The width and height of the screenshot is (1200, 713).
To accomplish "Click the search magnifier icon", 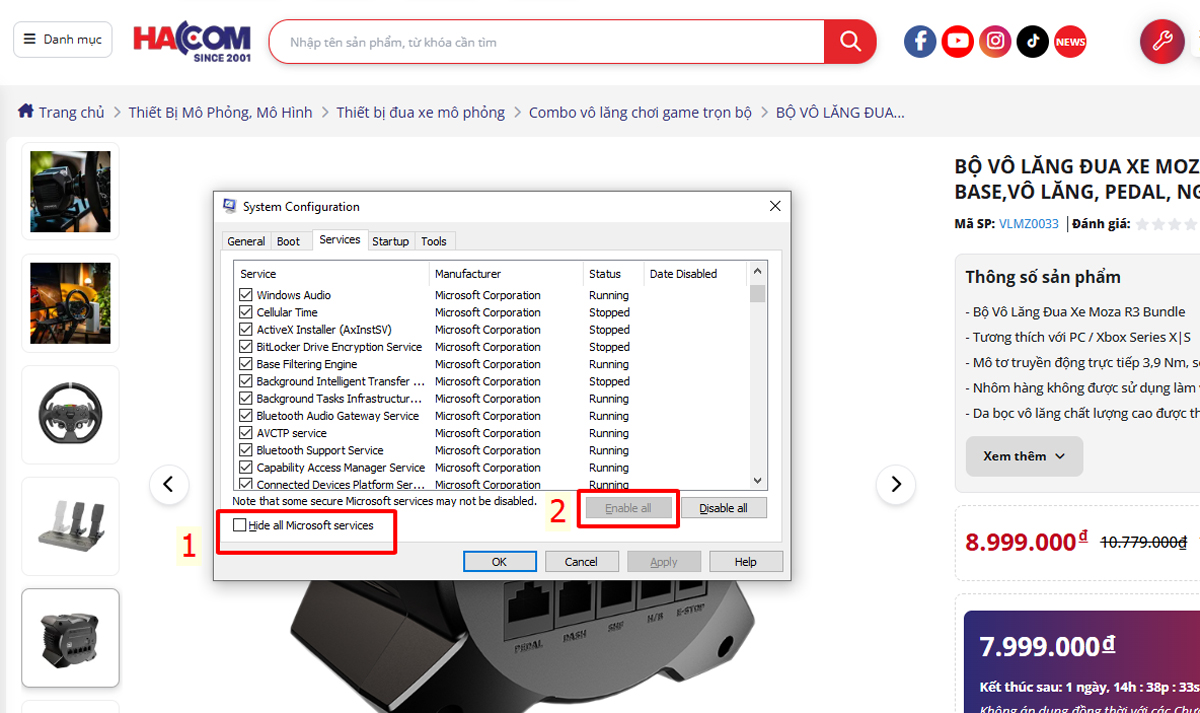I will 849,41.
